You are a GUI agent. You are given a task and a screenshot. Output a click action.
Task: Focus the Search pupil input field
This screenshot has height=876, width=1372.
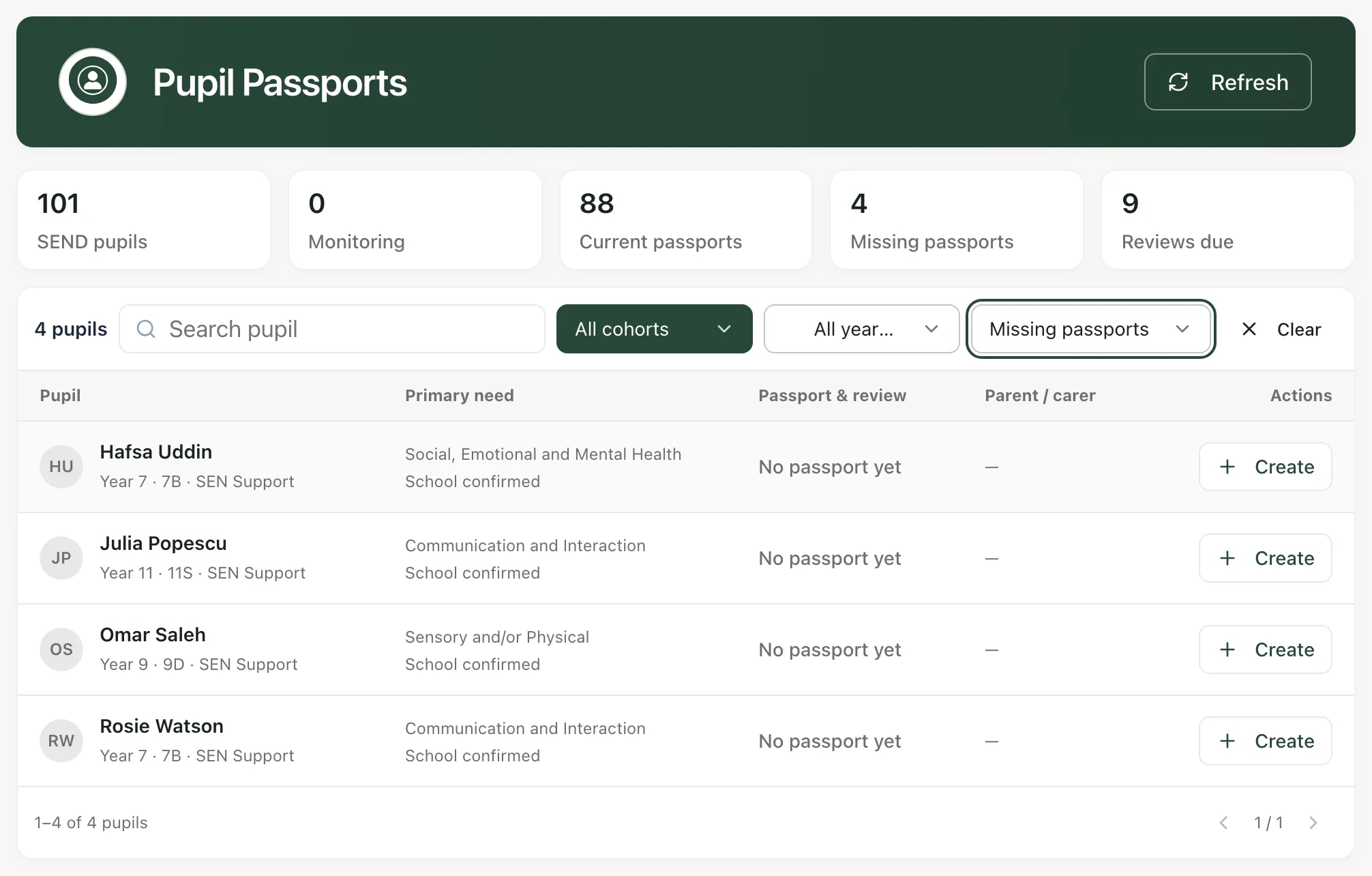coord(332,329)
